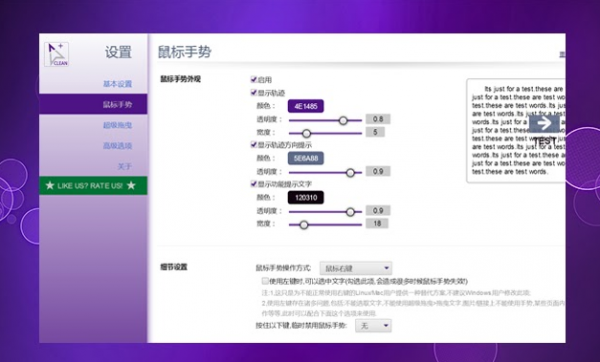Click the CLEAN cursor logo icon
600x362 pixels.
point(57,54)
